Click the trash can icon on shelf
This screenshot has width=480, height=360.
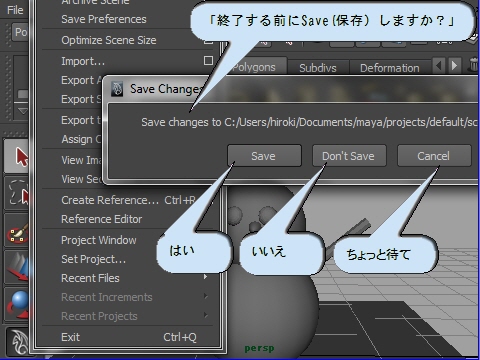click(x=473, y=64)
